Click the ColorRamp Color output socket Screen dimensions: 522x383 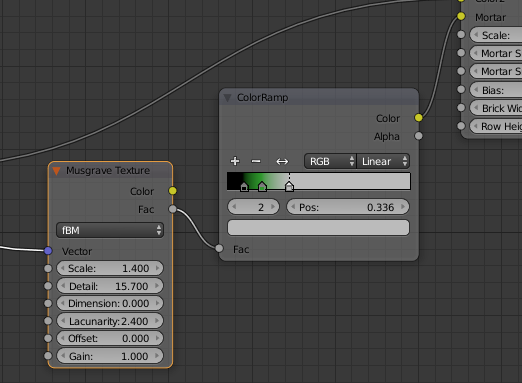419,118
